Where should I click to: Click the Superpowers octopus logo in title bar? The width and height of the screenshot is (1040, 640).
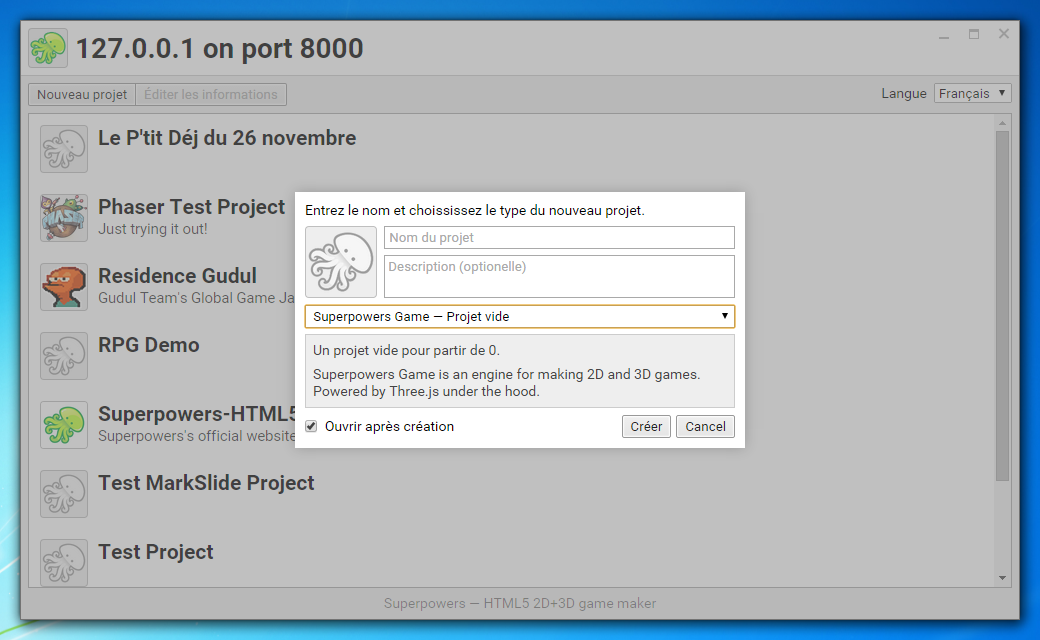pyautogui.click(x=48, y=48)
